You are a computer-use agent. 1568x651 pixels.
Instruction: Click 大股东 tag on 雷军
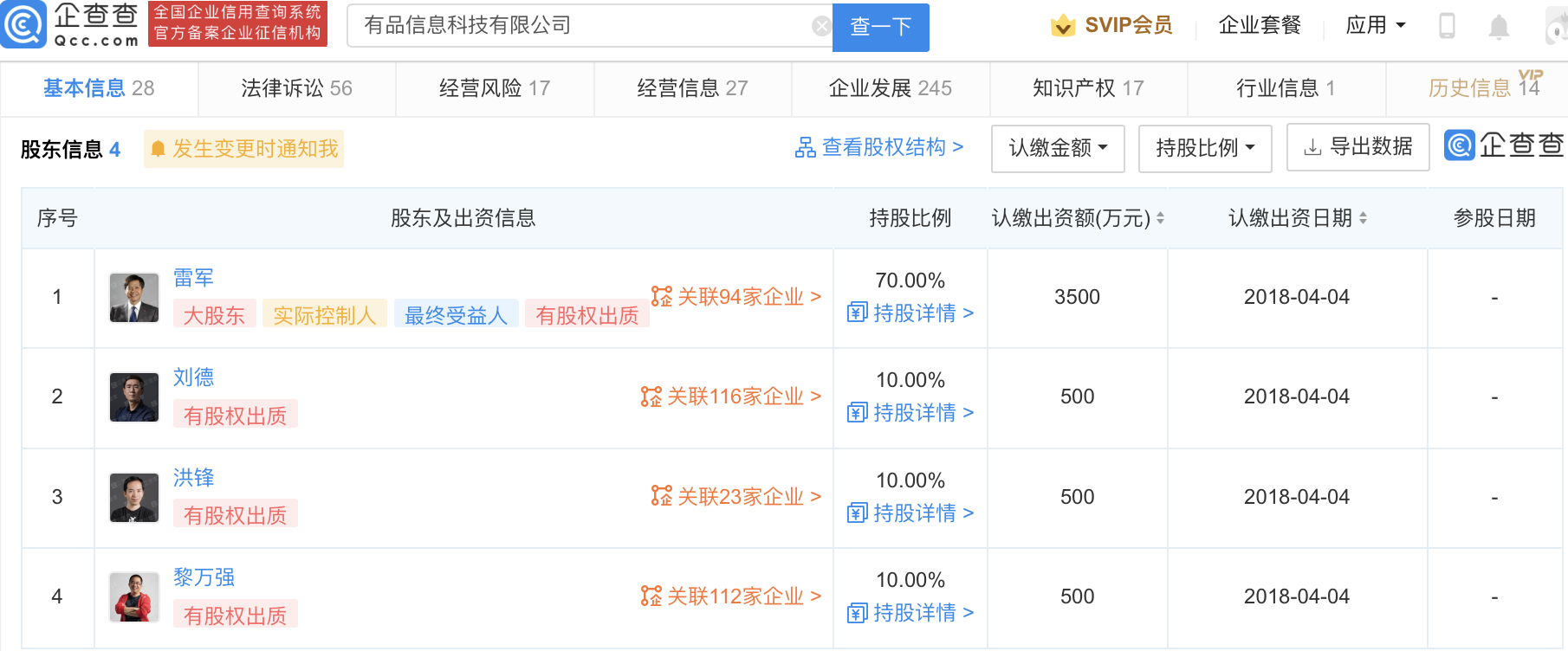(x=214, y=315)
